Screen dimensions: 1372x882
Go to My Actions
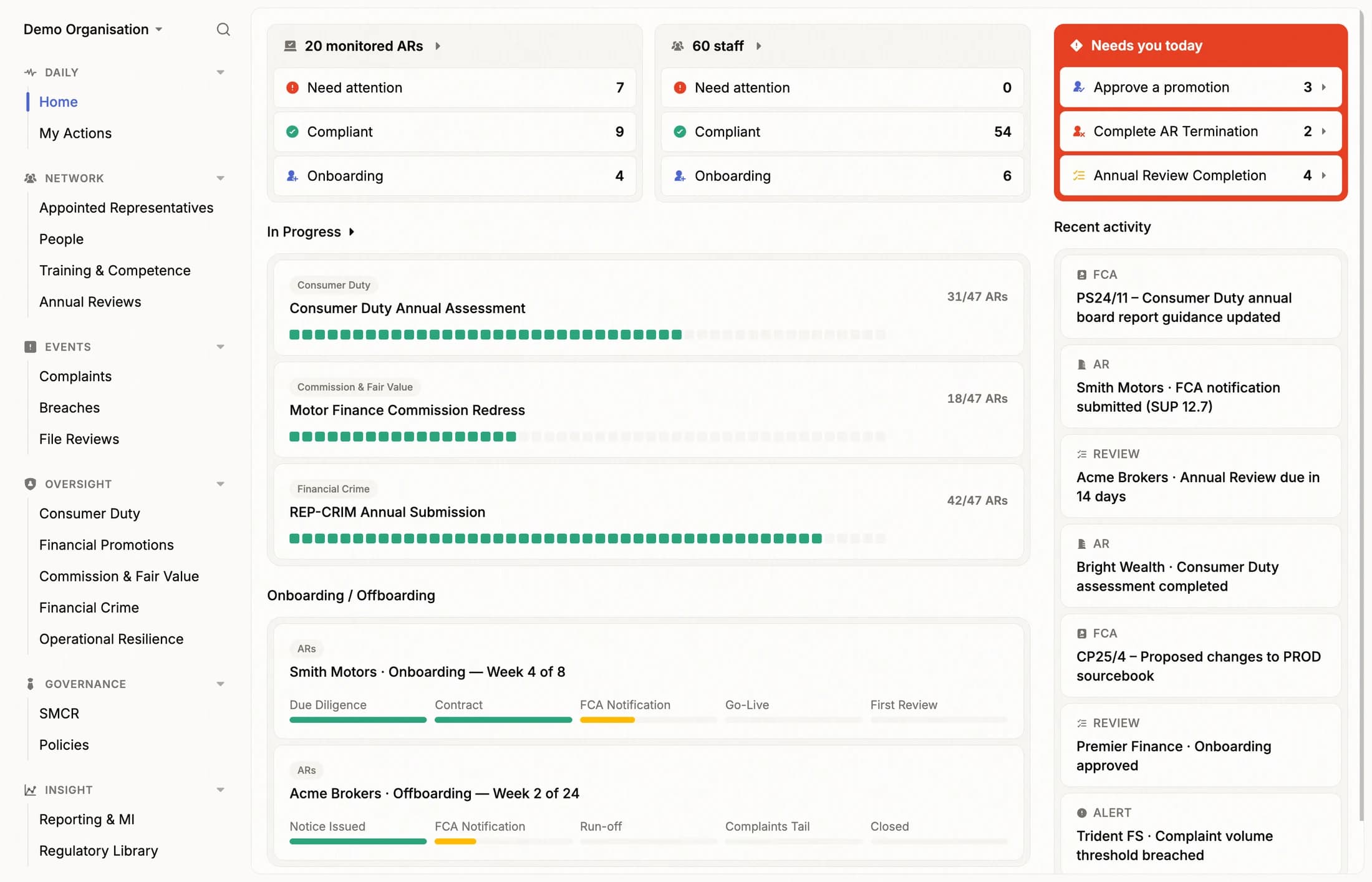[x=75, y=133]
